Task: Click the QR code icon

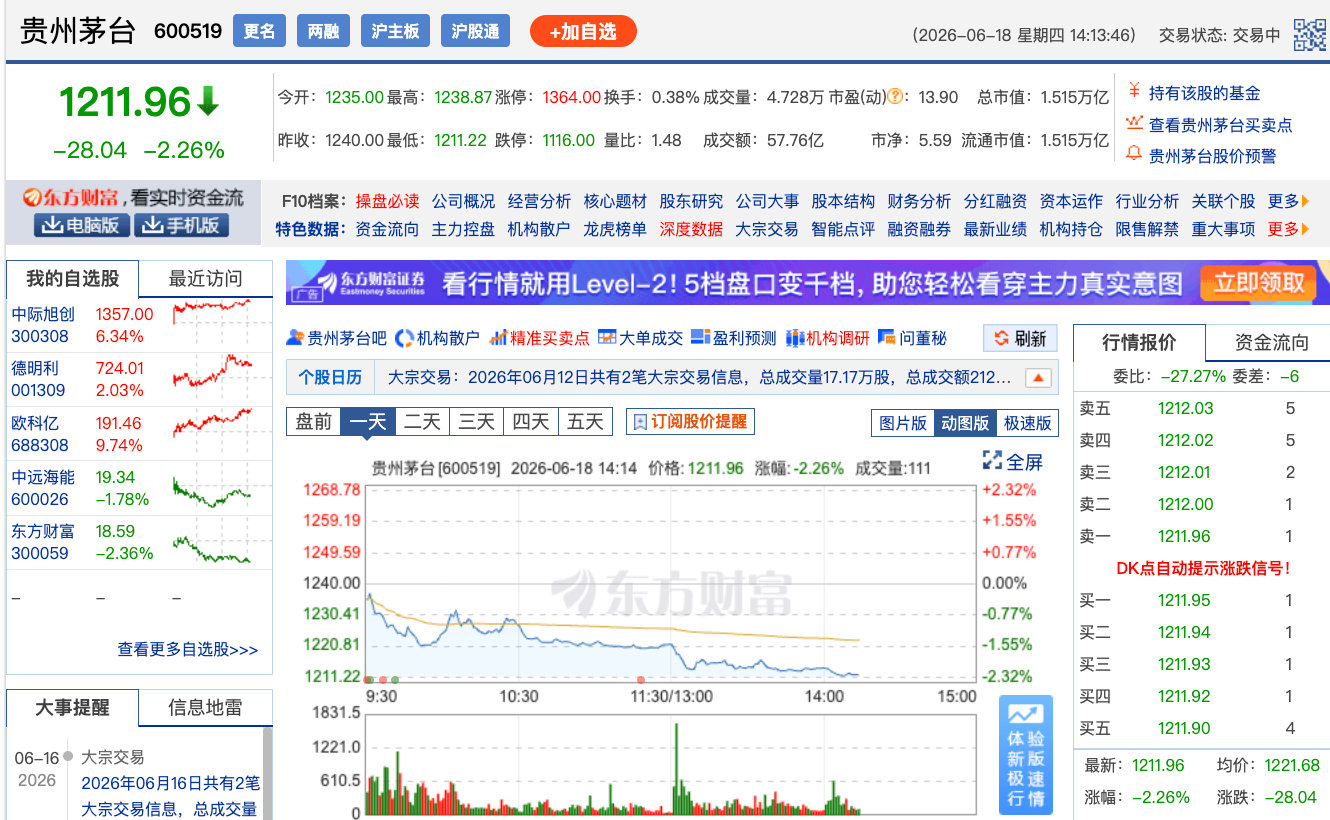Action: coord(1309,34)
